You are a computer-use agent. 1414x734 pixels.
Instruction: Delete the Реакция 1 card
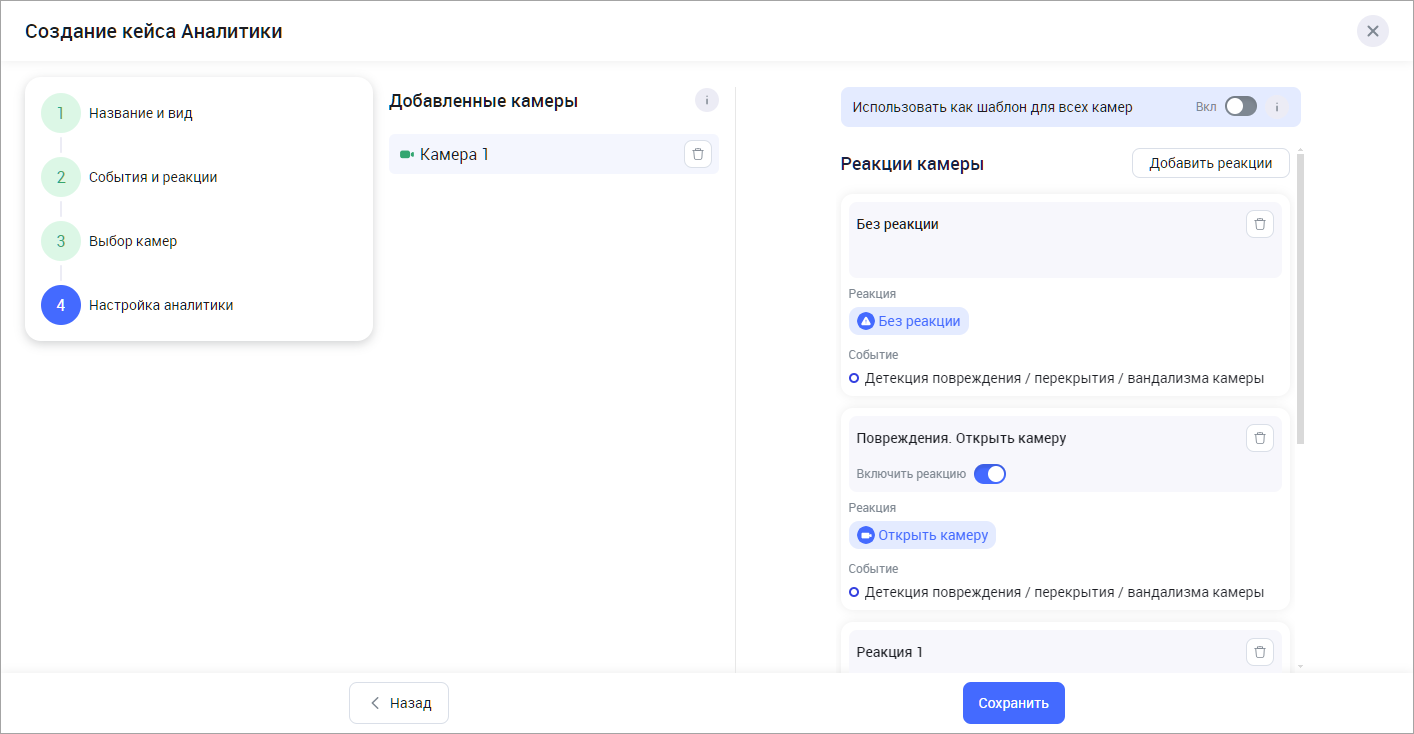coord(1259,652)
